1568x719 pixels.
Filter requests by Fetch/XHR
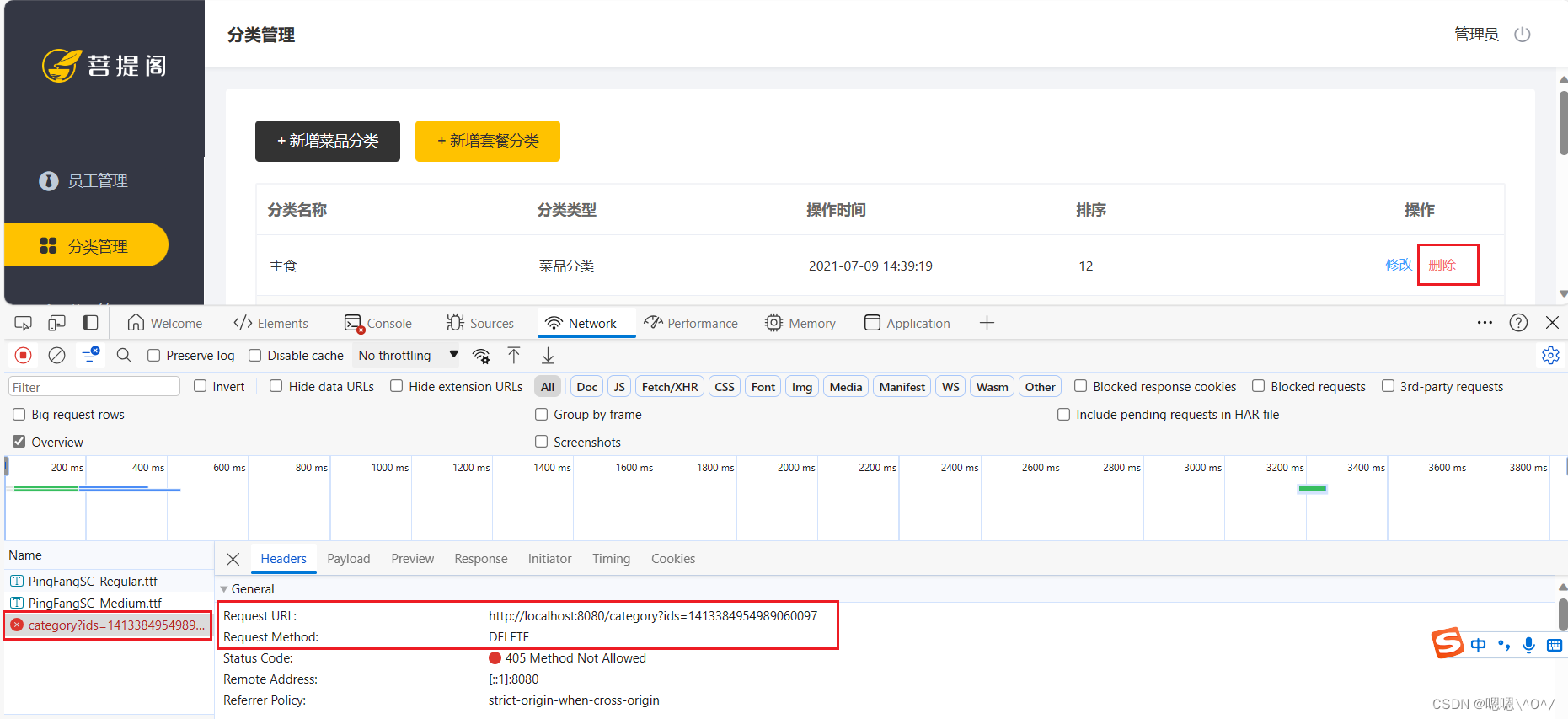point(670,387)
